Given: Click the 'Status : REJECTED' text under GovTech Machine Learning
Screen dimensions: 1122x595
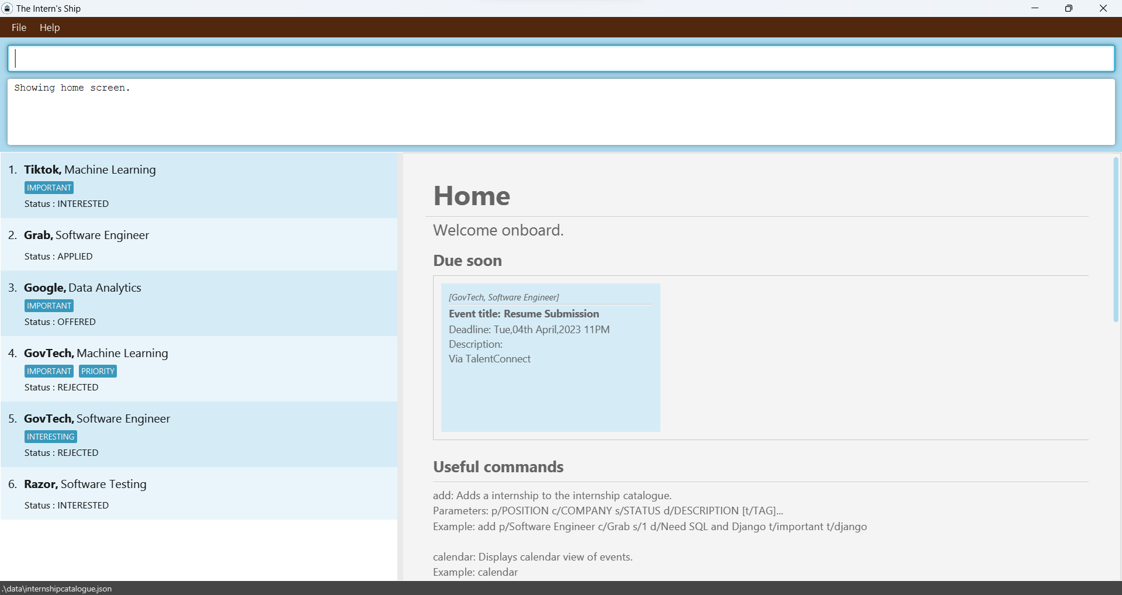Looking at the screenshot, I should click(62, 388).
